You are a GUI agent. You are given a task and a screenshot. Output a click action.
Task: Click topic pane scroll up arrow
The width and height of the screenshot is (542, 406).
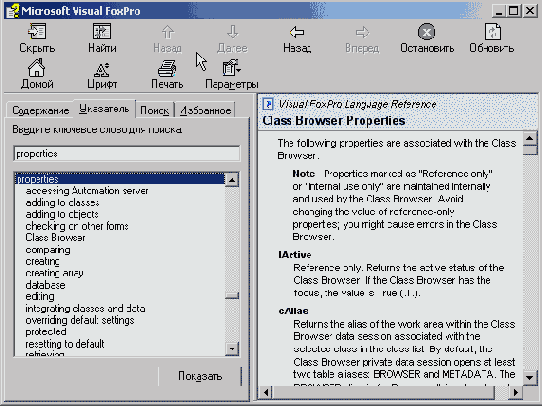(530, 139)
